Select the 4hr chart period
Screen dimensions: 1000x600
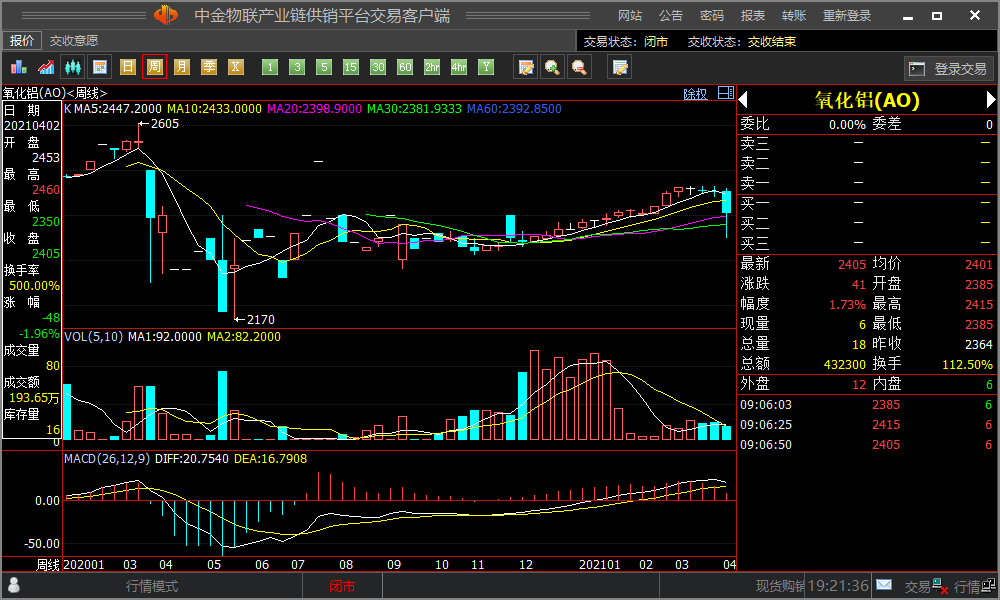(459, 67)
